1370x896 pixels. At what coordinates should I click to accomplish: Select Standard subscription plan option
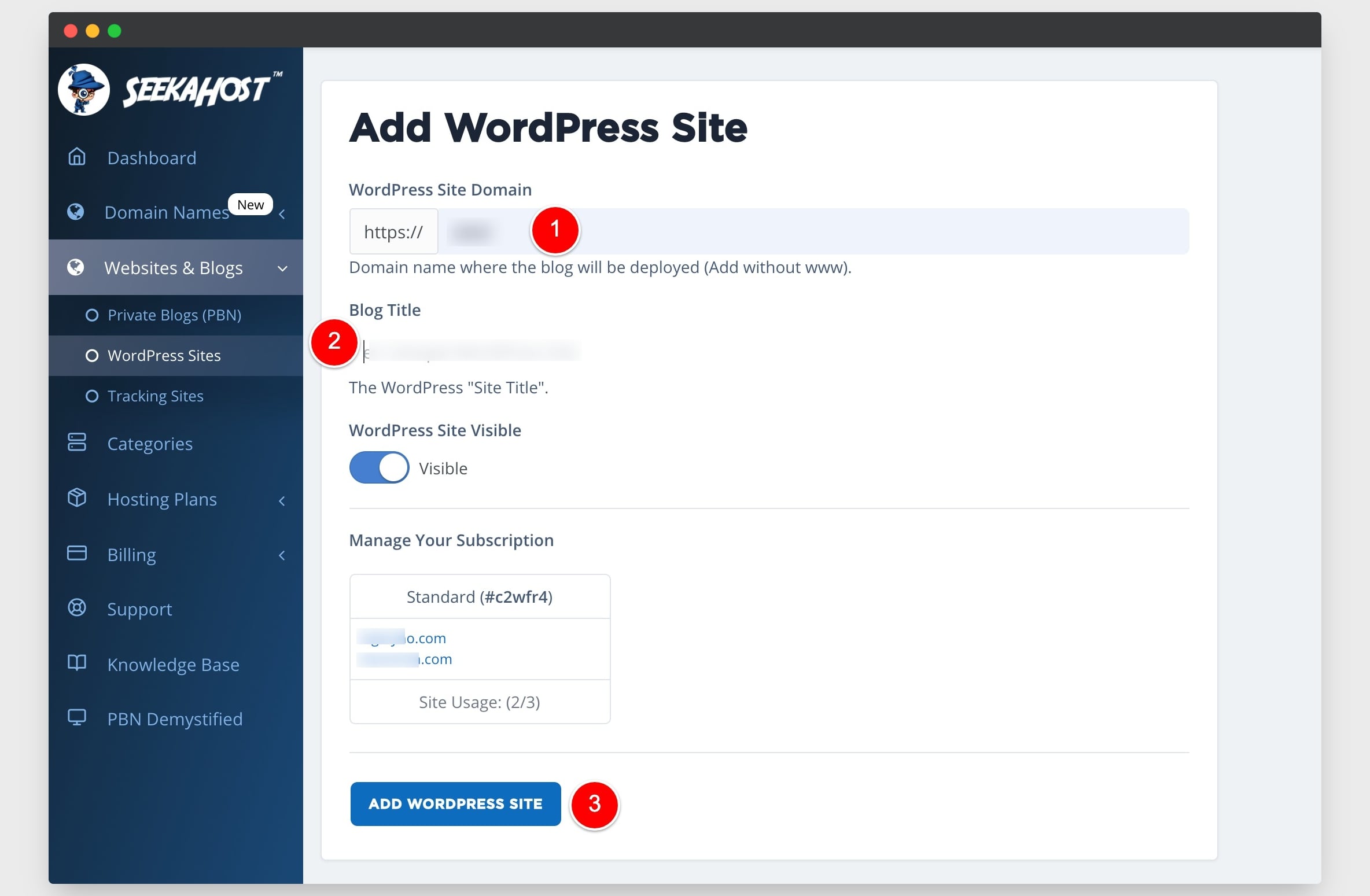click(480, 597)
